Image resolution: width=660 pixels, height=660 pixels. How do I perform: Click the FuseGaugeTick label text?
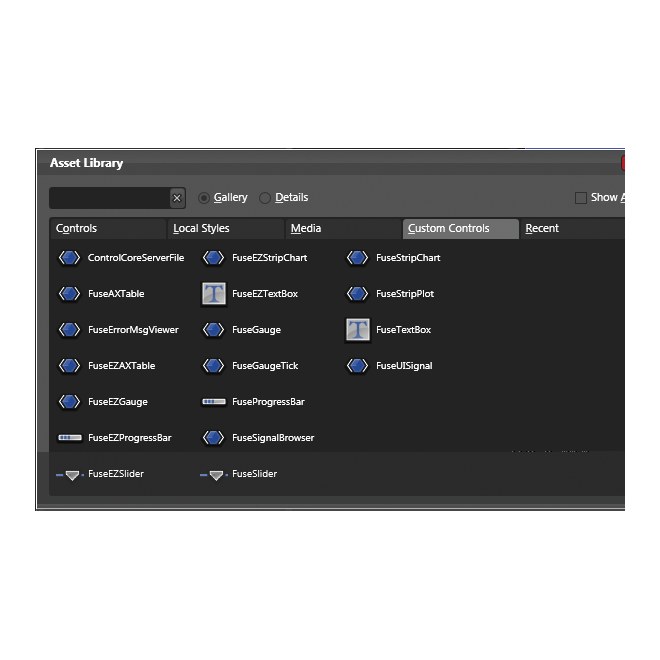tap(265, 366)
